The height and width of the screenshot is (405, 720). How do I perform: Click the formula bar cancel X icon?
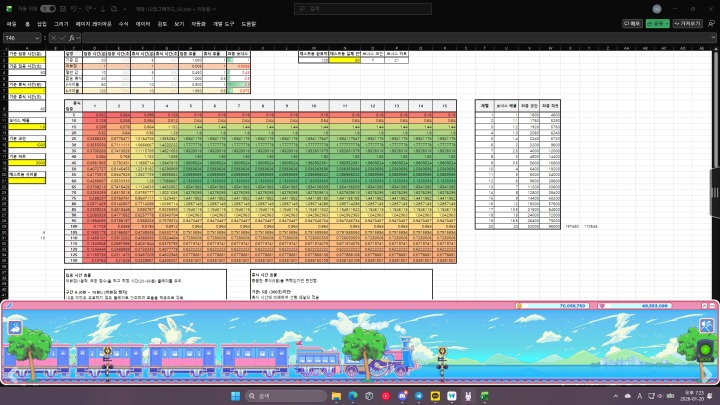[x=53, y=38]
